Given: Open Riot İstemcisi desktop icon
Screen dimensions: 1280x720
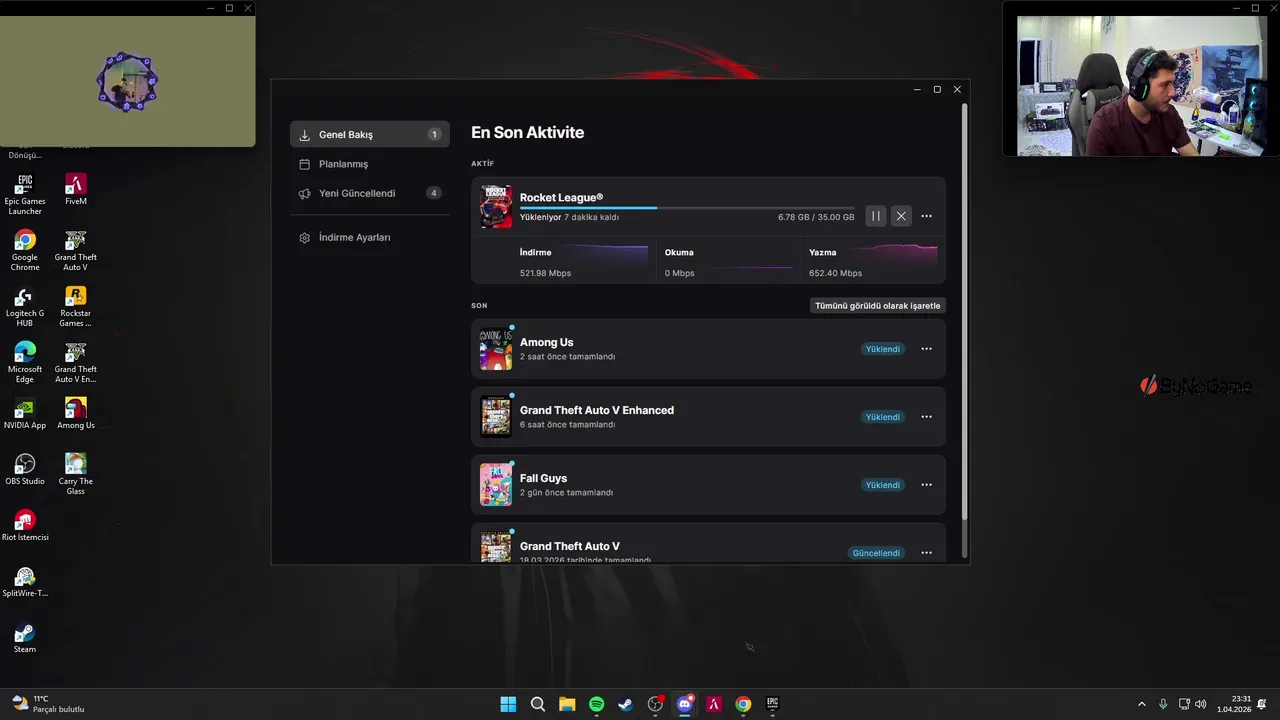Looking at the screenshot, I should [x=25, y=526].
